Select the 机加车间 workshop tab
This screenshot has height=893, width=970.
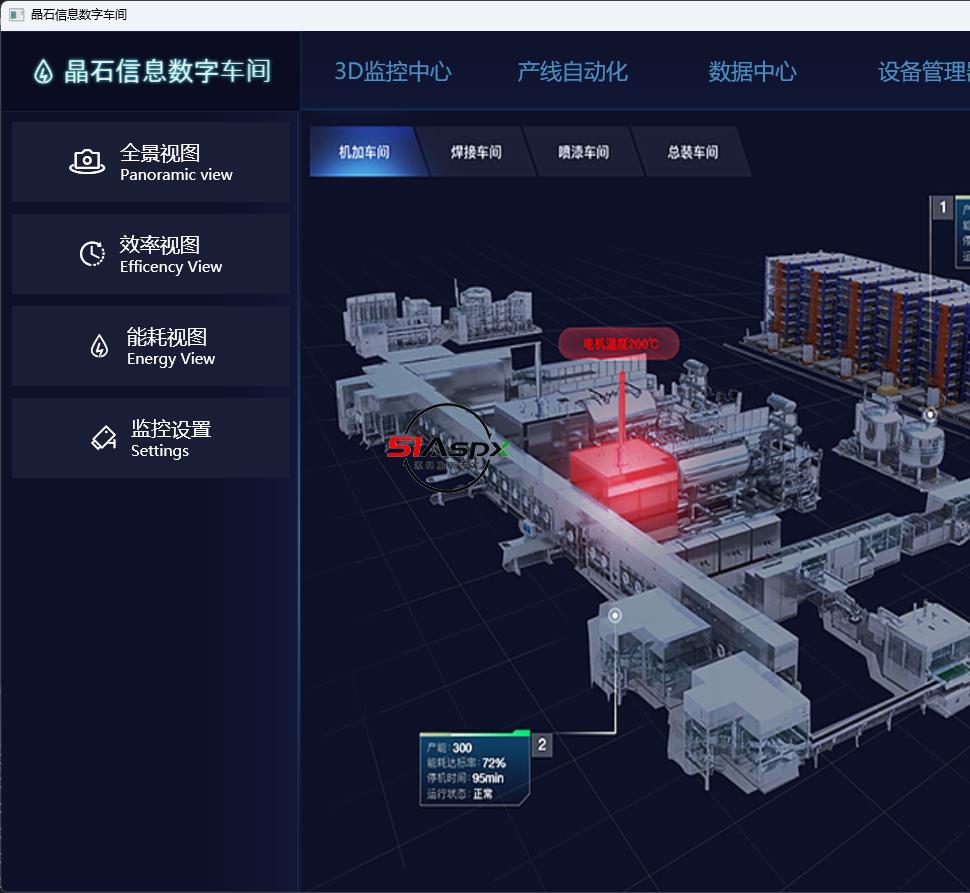(364, 152)
